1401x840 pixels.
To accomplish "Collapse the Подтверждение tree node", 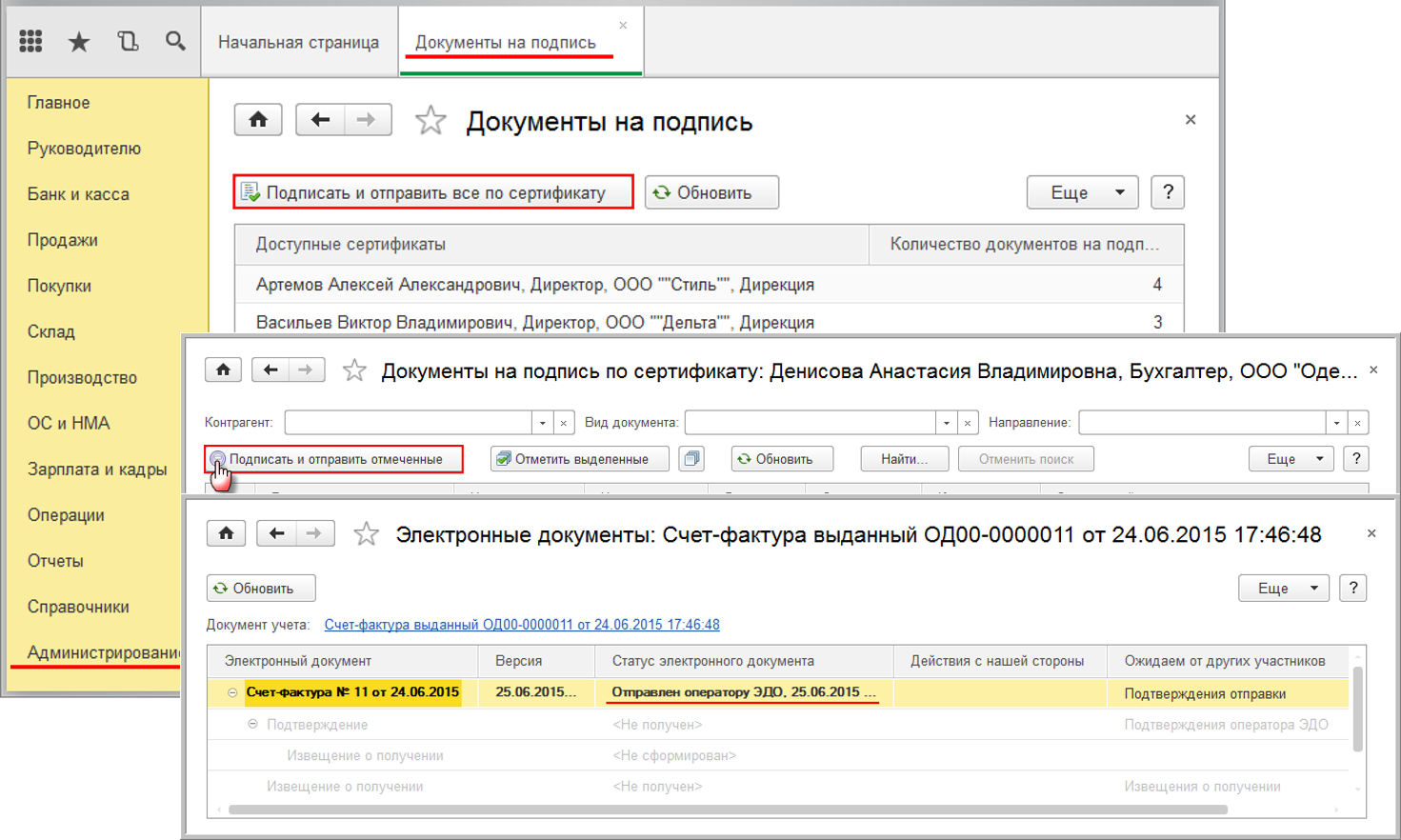I will [x=252, y=724].
